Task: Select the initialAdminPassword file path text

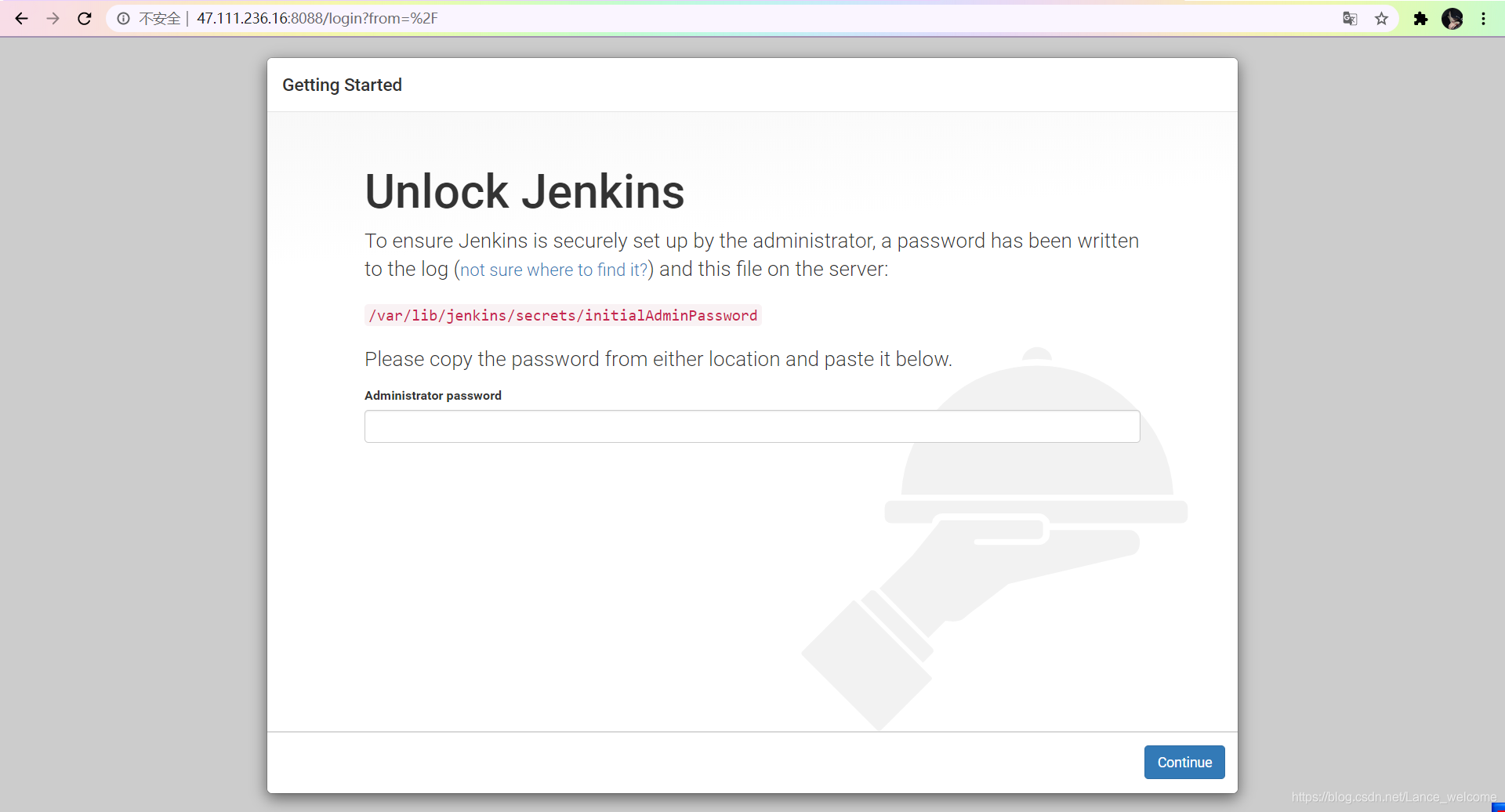Action: click(x=563, y=315)
